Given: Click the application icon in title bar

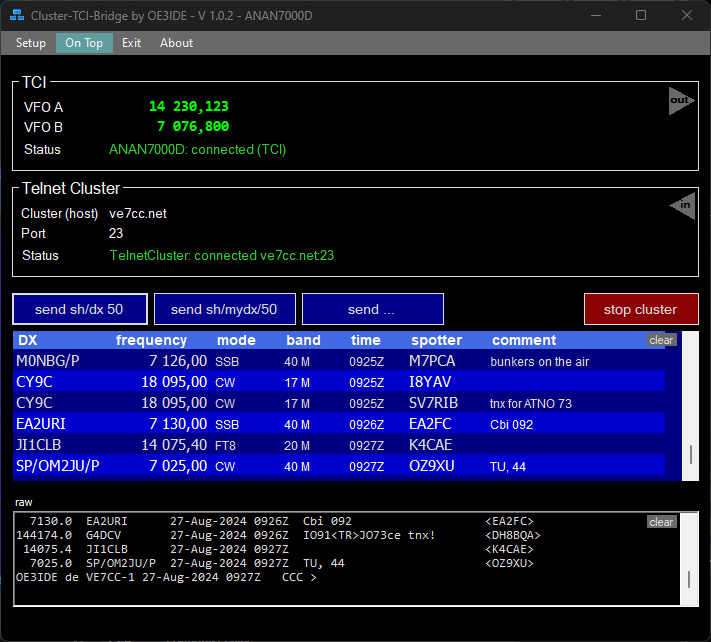Looking at the screenshot, I should [x=17, y=15].
